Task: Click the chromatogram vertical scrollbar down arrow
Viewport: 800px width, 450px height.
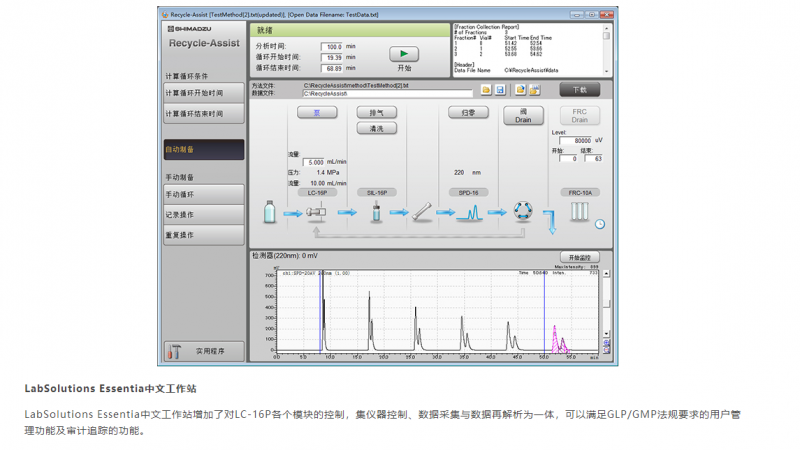Action: click(x=606, y=334)
